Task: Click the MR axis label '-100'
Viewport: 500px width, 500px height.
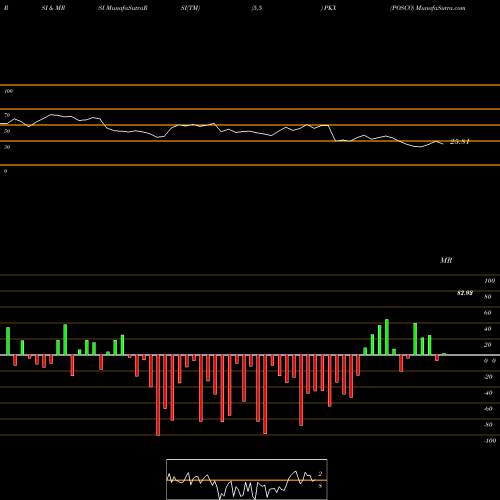Action: click(490, 441)
